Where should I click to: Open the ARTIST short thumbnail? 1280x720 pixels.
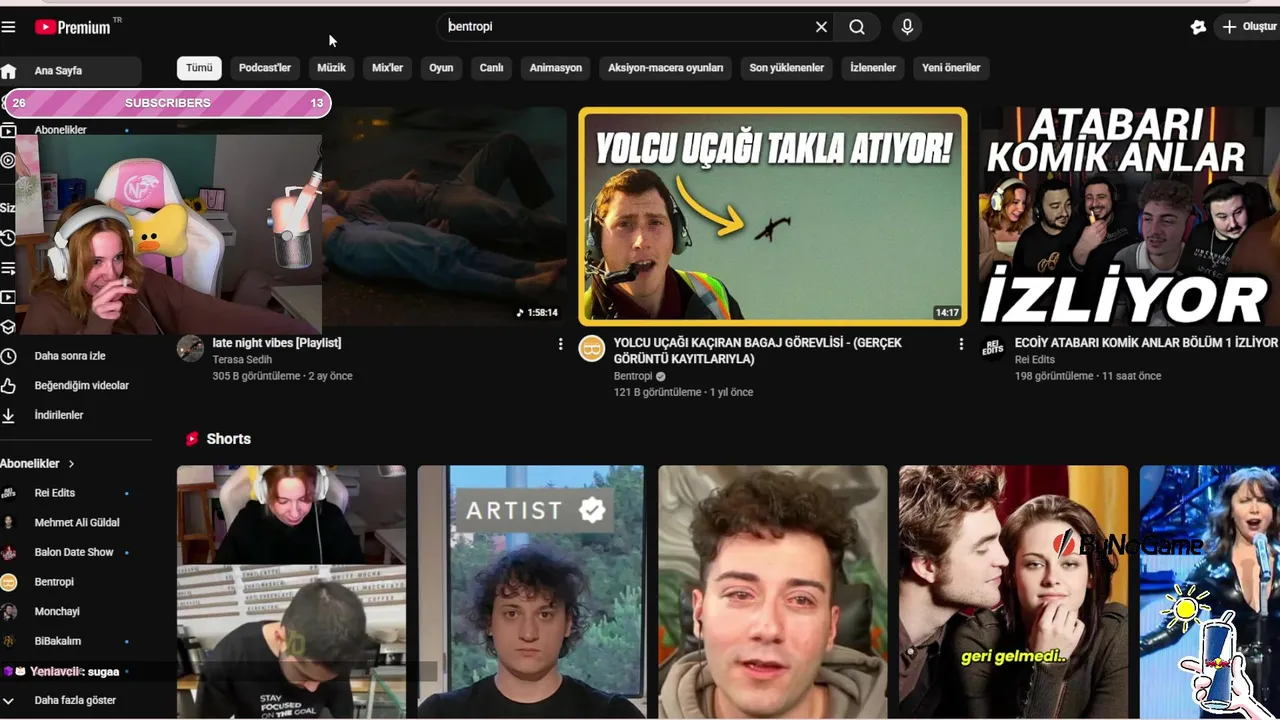pos(531,592)
